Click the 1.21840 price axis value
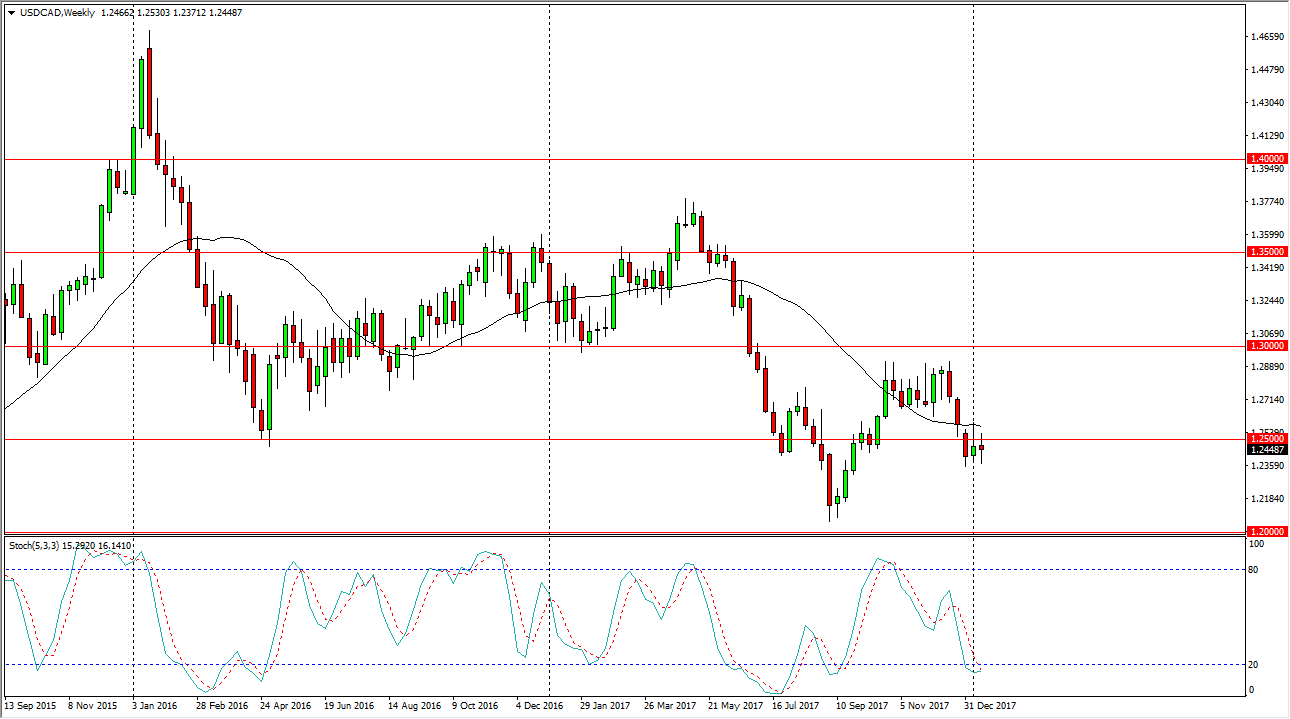 point(1266,499)
